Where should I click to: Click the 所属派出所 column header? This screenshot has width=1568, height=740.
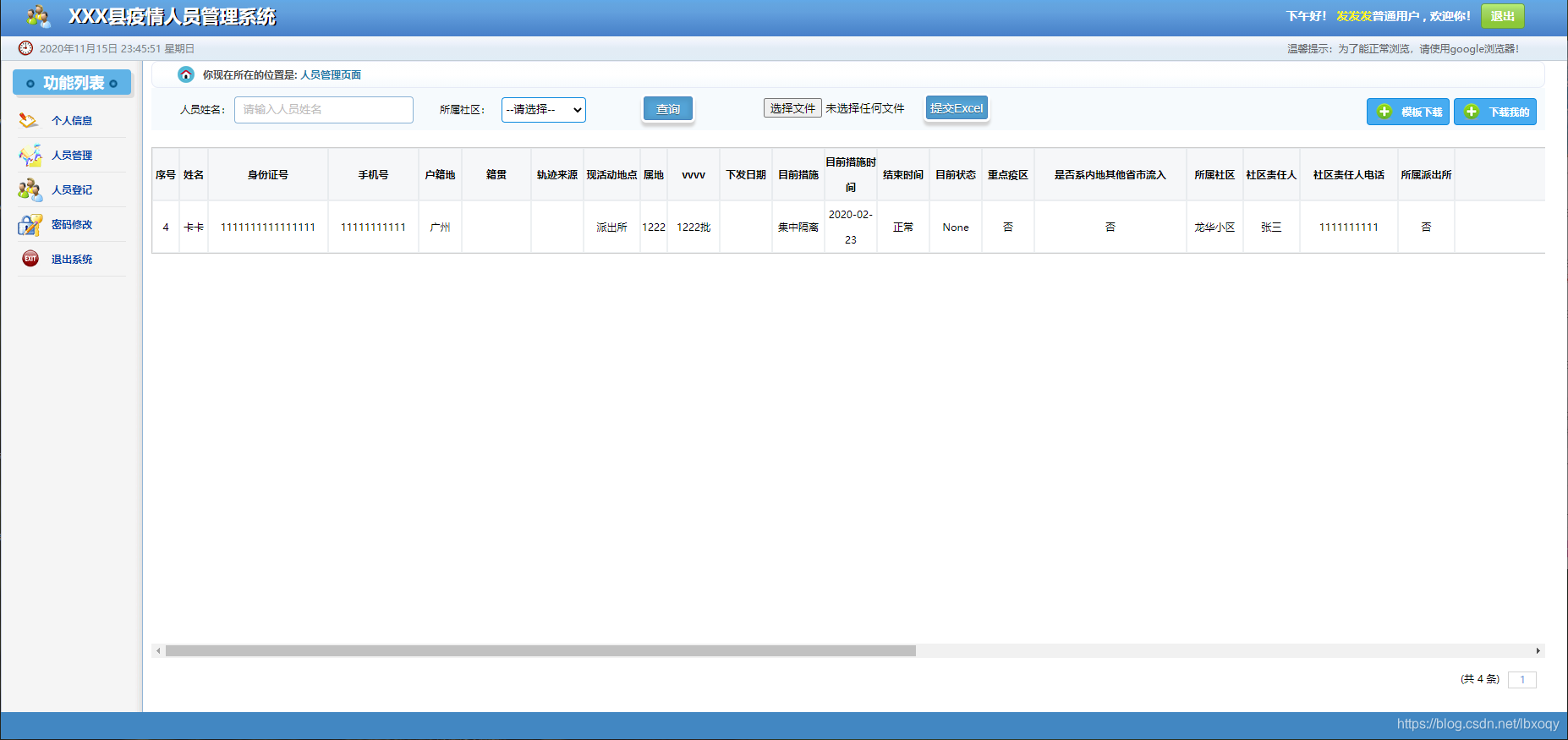click(x=1426, y=175)
